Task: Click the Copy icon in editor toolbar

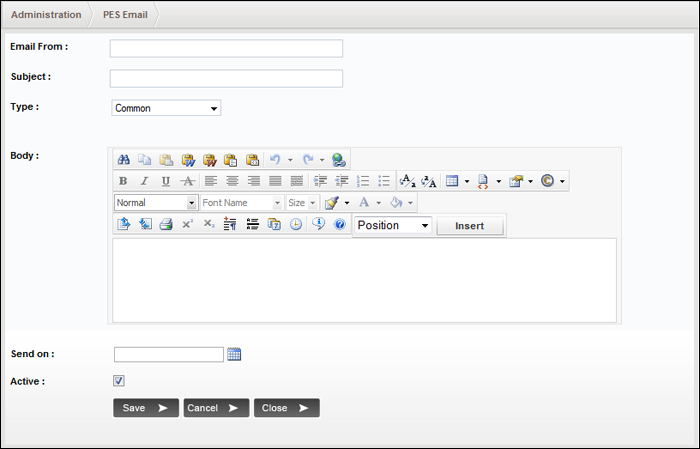Action: tap(145, 160)
